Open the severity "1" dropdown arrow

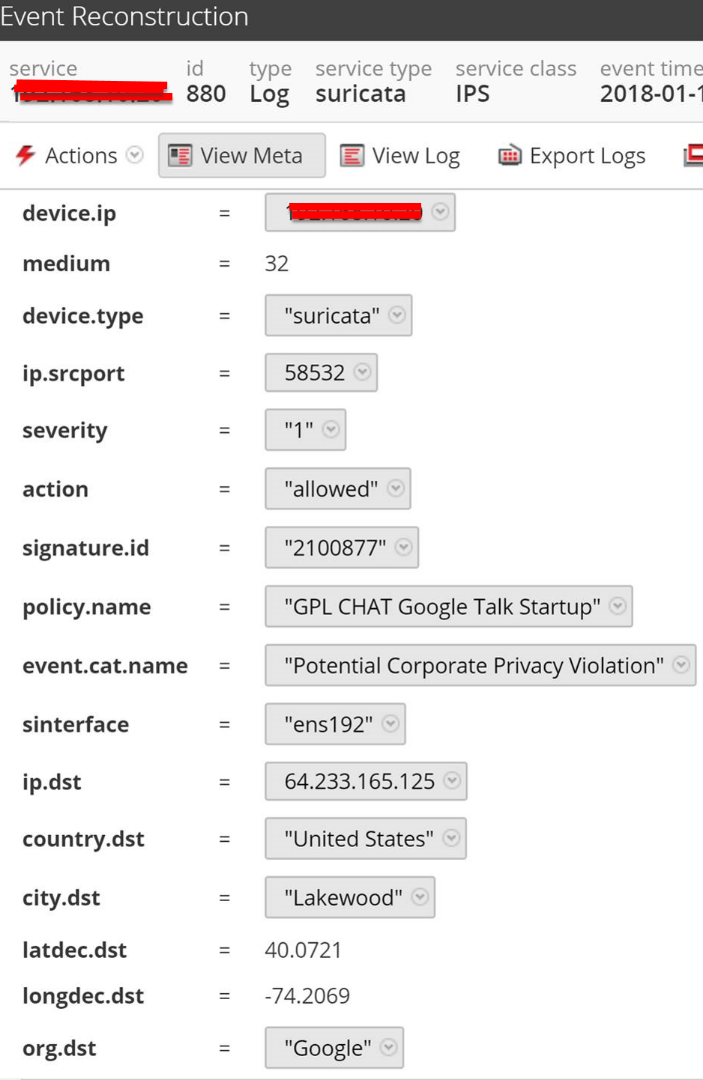click(x=330, y=431)
